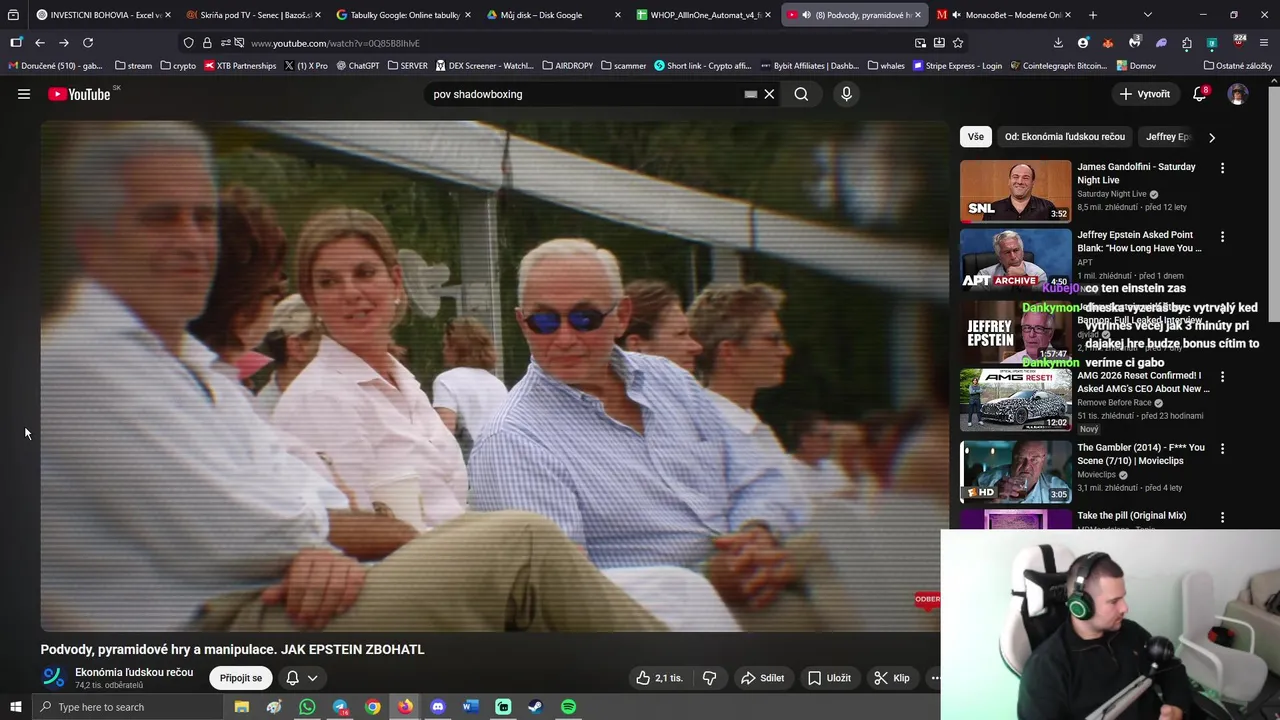
Task: Clear the YouTube search box text
Action: point(769,94)
